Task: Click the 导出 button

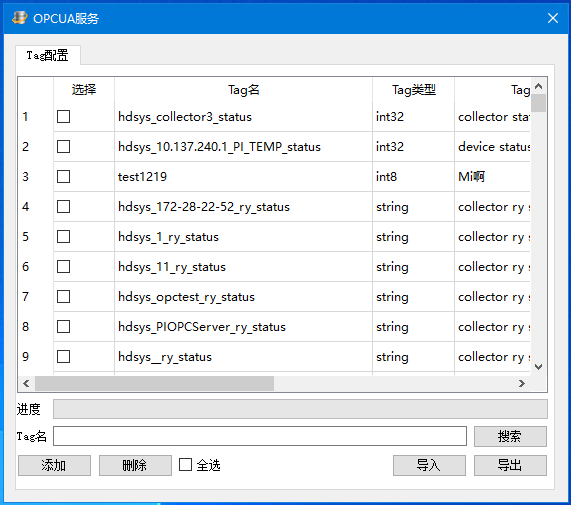Action: point(510,465)
